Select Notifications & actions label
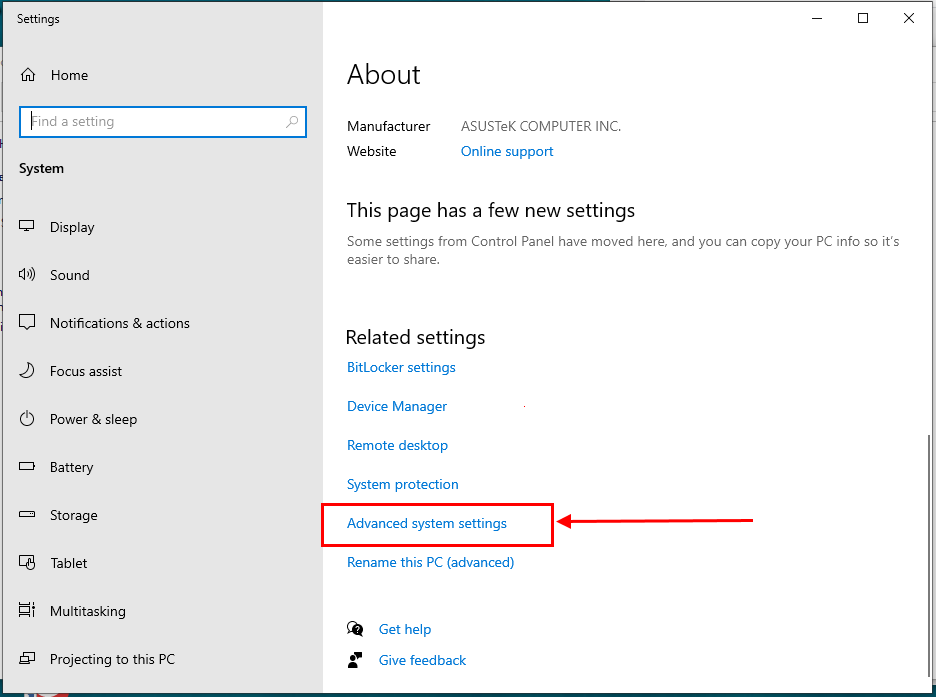 click(x=120, y=323)
